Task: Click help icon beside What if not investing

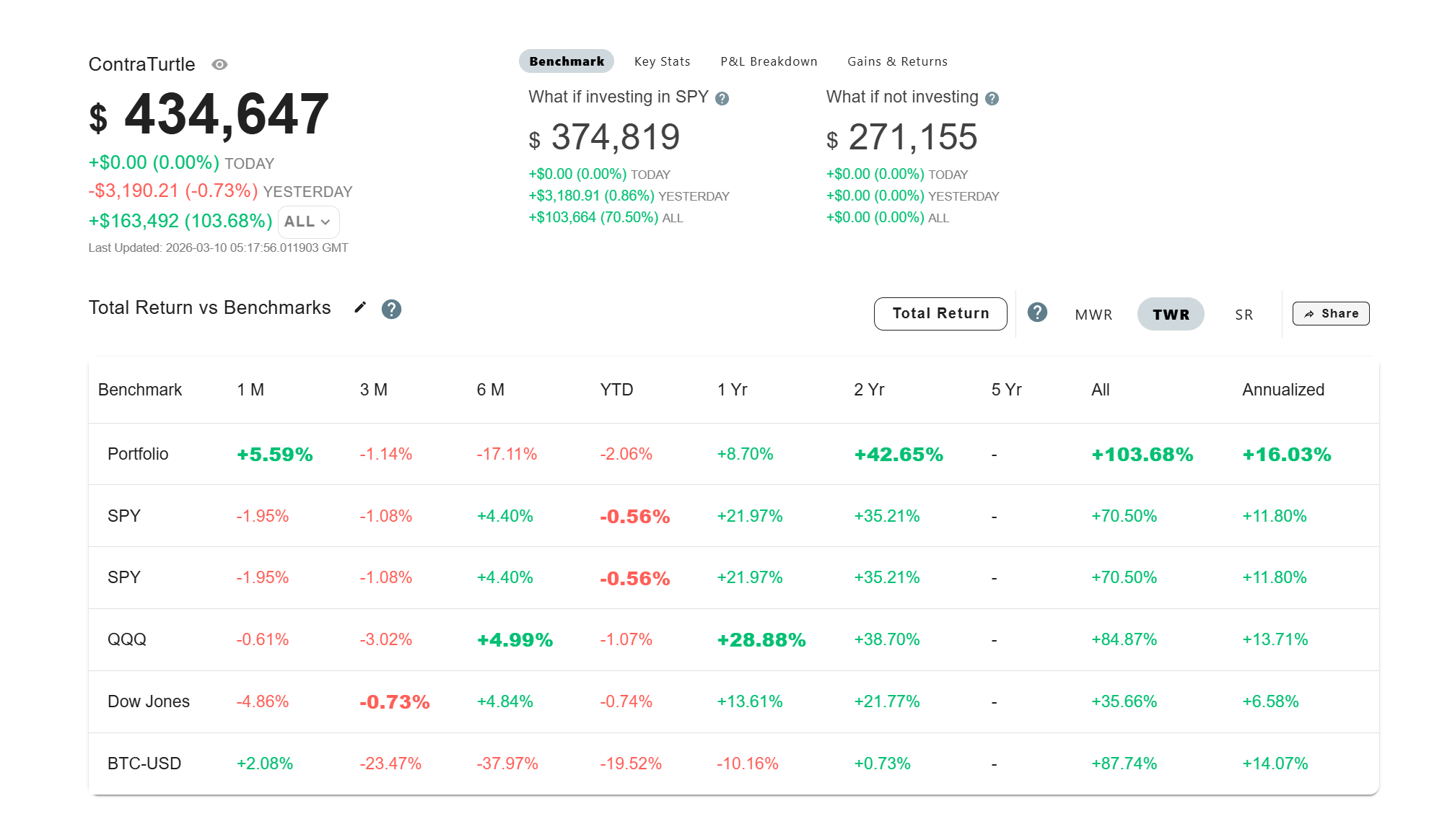Action: point(992,99)
